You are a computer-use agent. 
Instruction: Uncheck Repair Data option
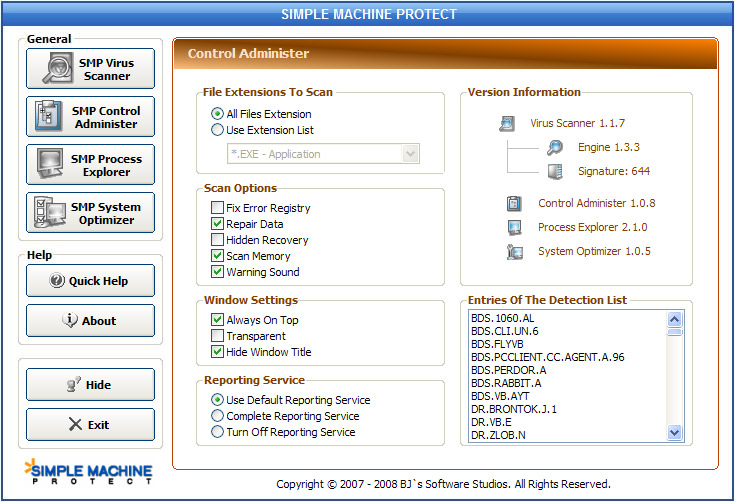click(217, 224)
